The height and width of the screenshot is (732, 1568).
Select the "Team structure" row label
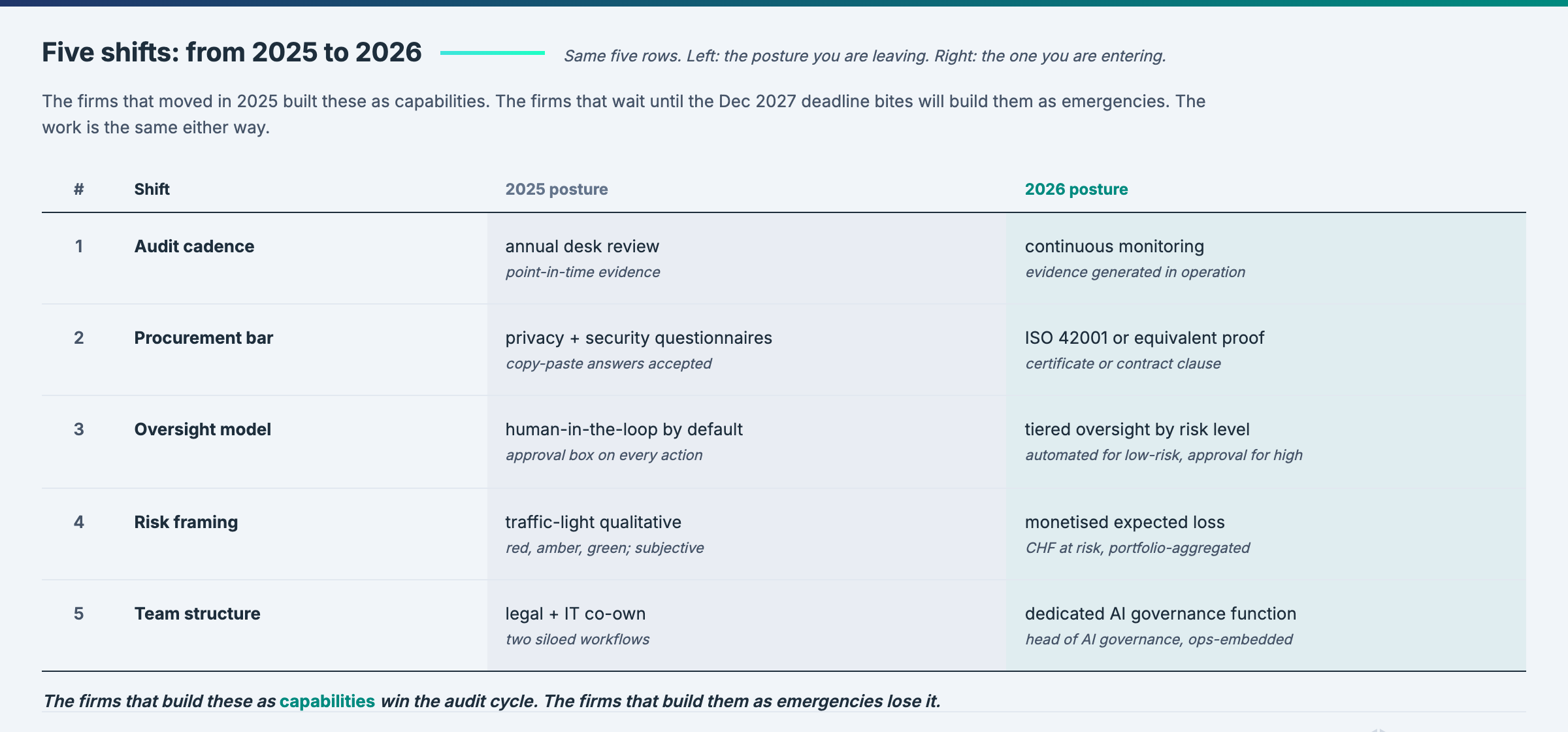tap(197, 614)
